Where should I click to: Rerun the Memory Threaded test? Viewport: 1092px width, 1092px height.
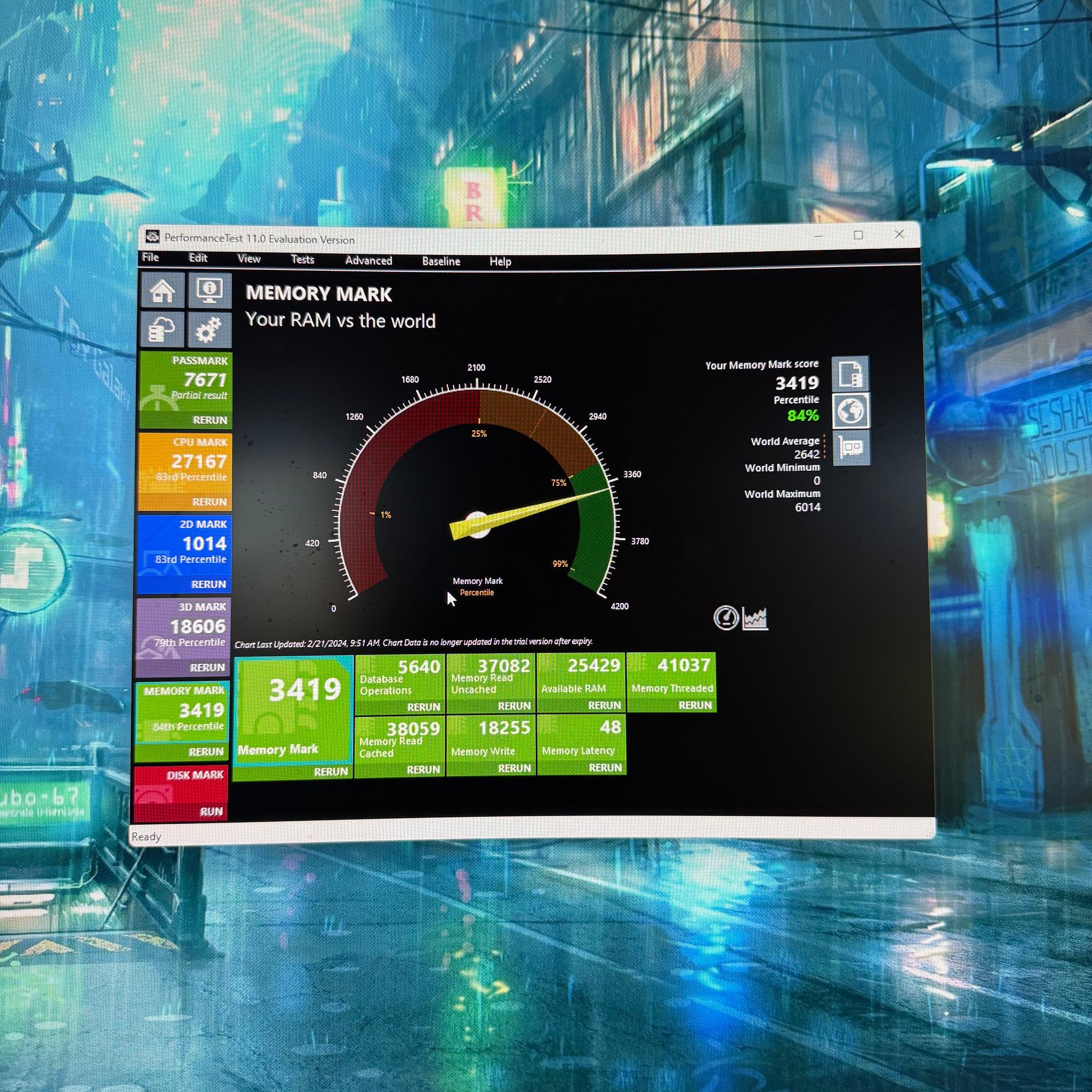695,705
